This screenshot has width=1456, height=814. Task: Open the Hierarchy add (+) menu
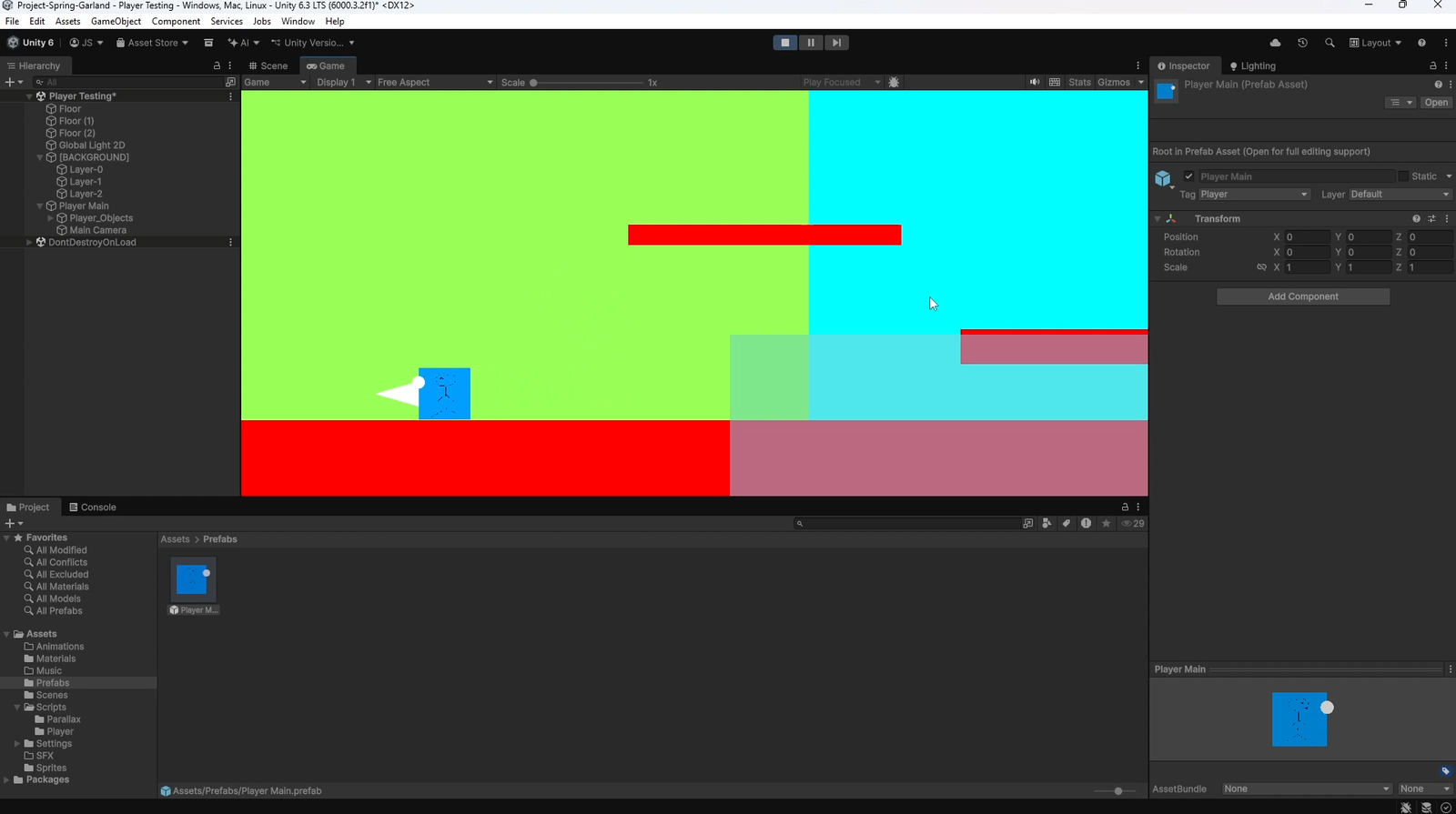(14, 82)
